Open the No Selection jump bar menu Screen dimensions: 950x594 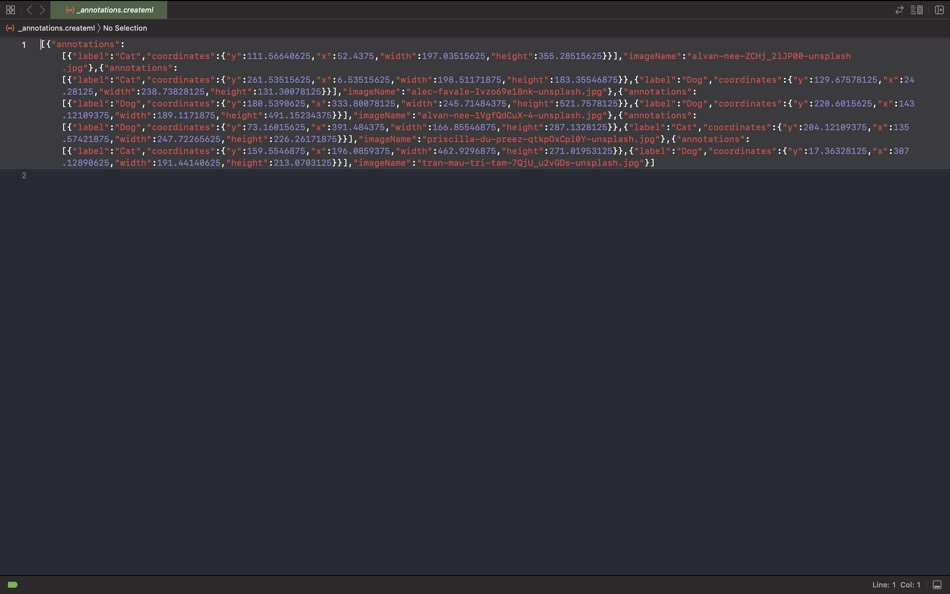[125, 28]
